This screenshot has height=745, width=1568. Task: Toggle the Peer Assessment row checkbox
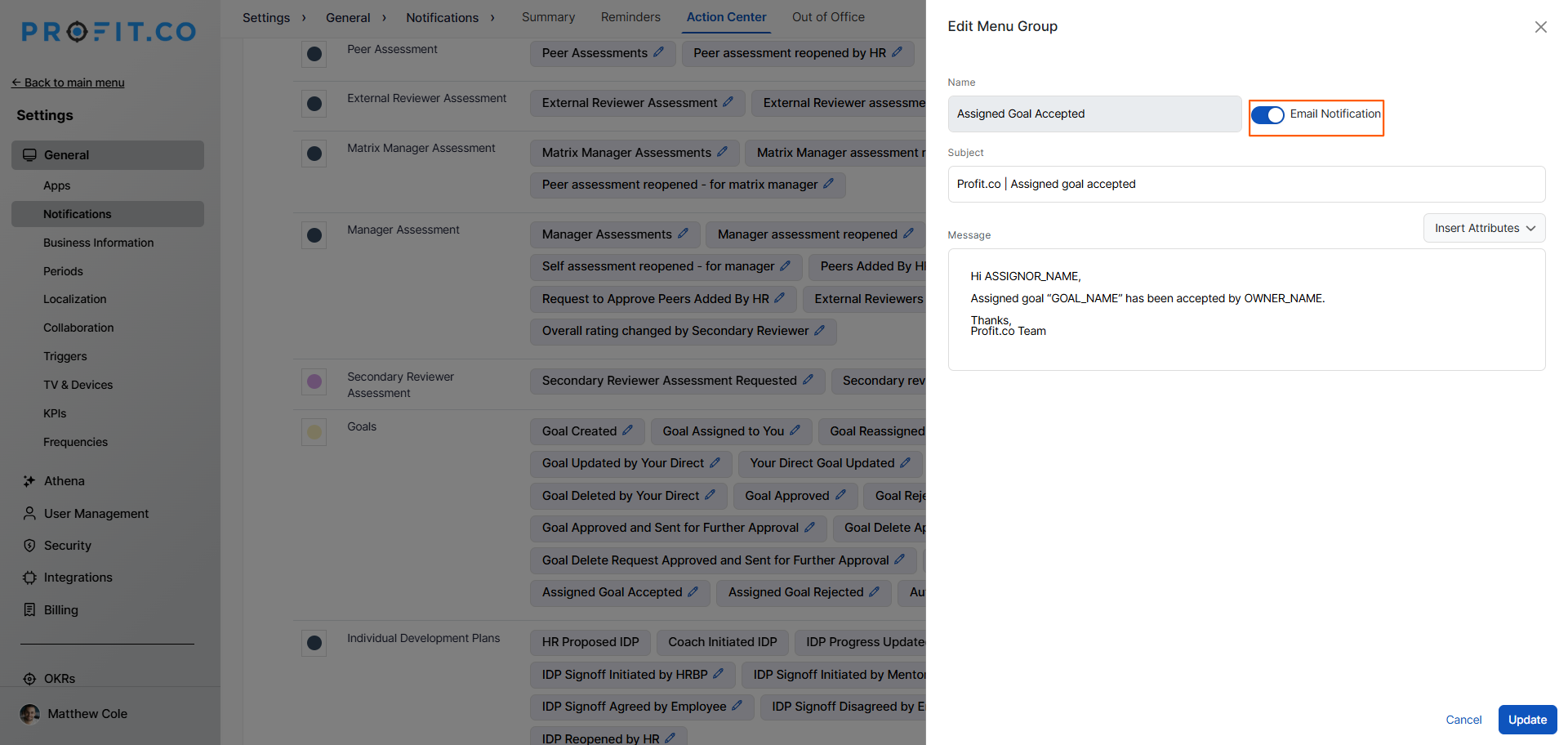point(314,55)
